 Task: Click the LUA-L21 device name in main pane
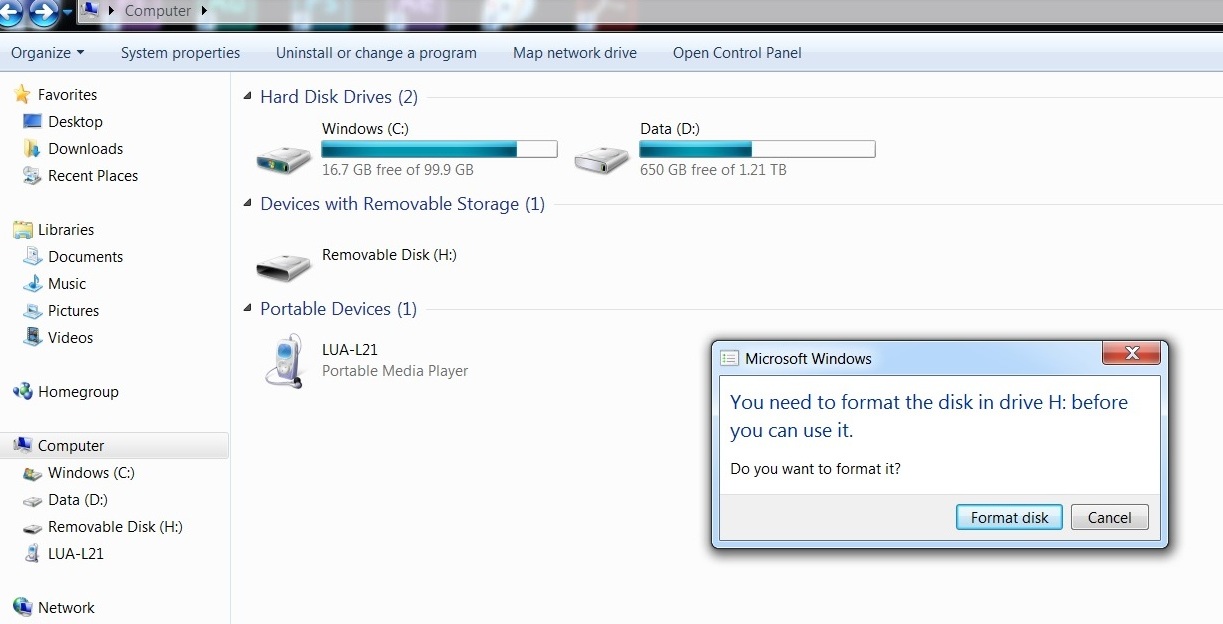(x=350, y=350)
